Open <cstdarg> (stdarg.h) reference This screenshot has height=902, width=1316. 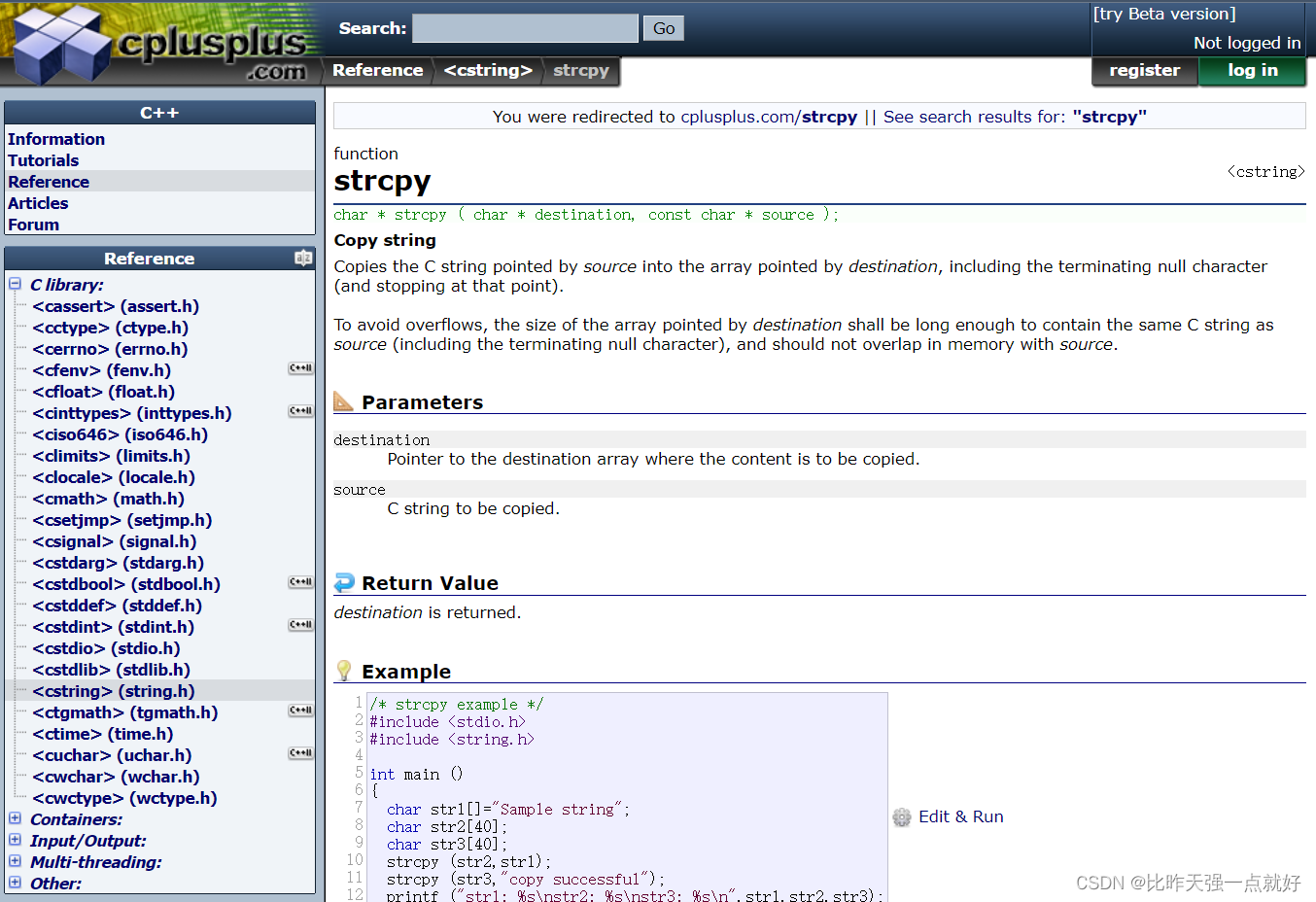(119, 563)
